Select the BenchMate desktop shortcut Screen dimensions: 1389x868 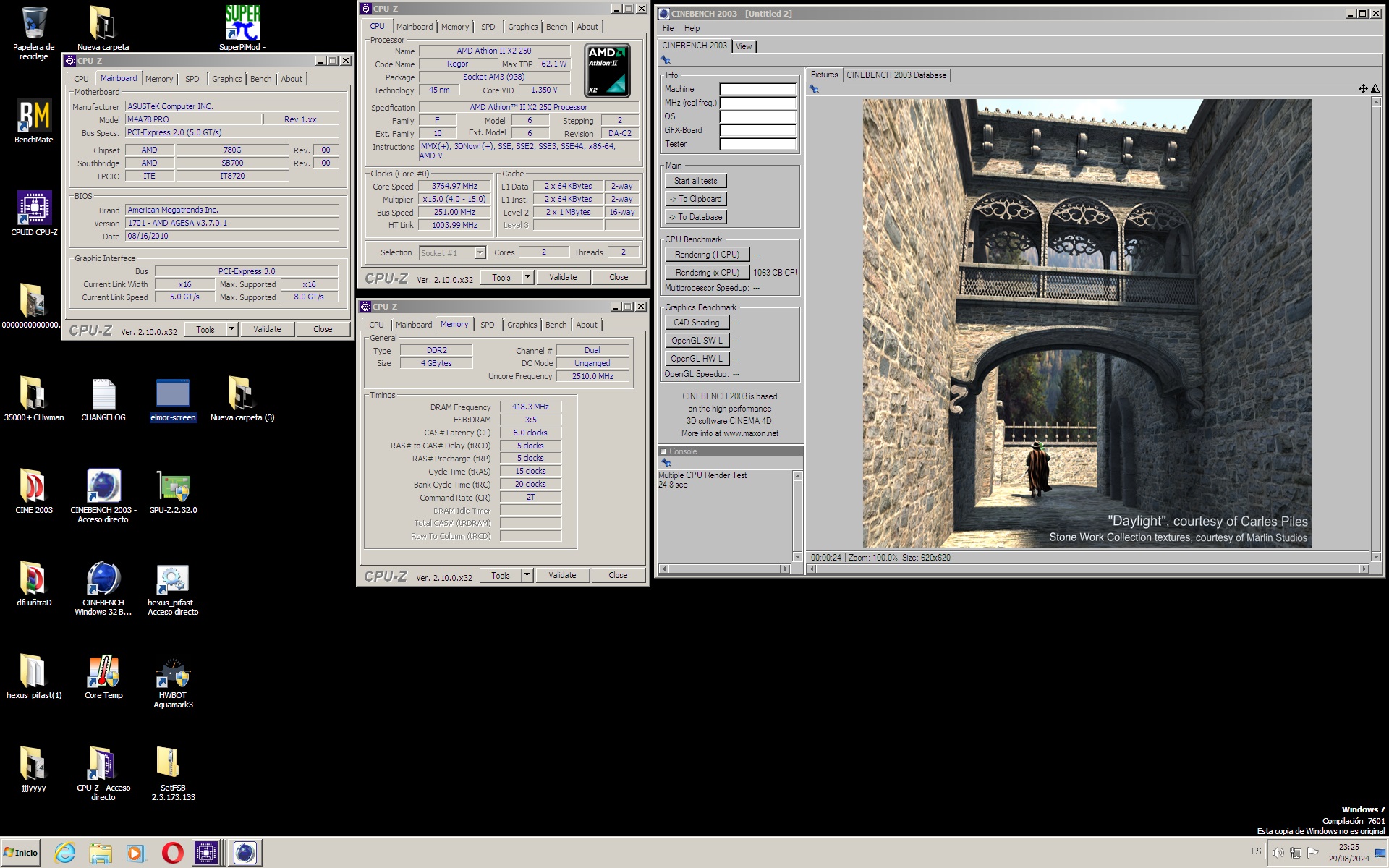(x=34, y=120)
